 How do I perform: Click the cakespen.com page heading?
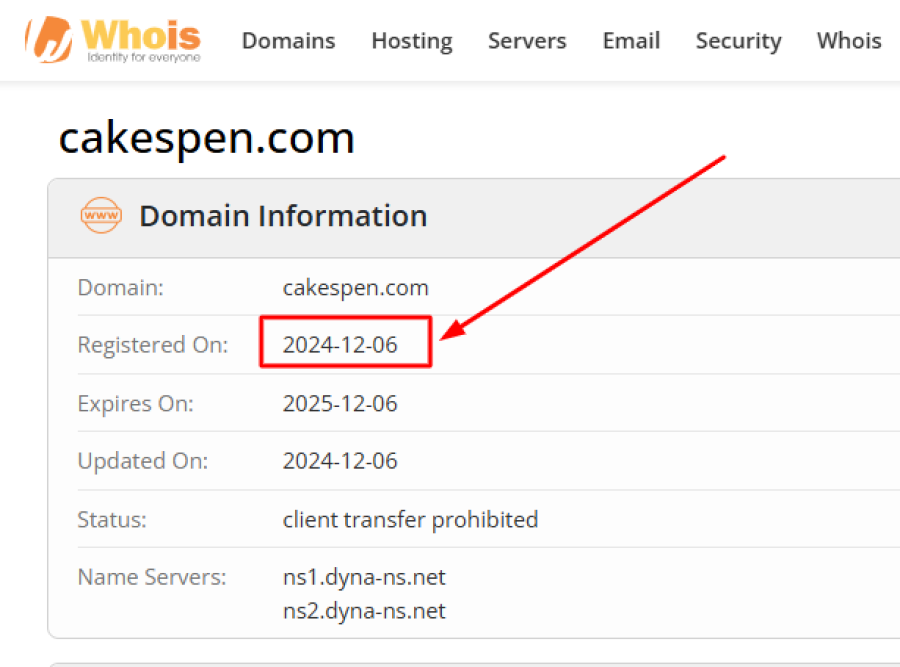click(207, 138)
